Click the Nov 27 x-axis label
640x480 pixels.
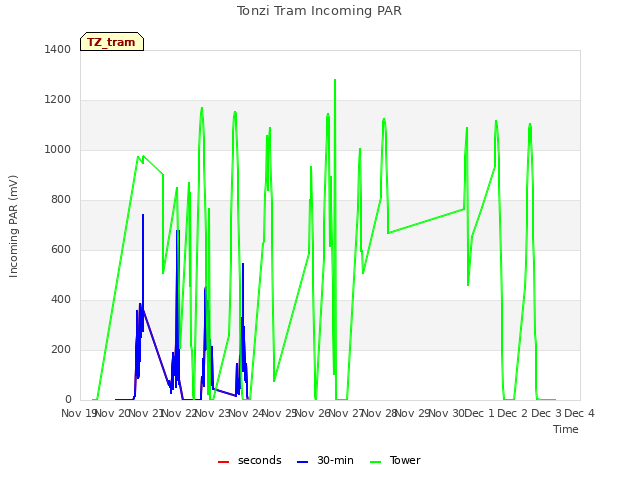(347, 413)
